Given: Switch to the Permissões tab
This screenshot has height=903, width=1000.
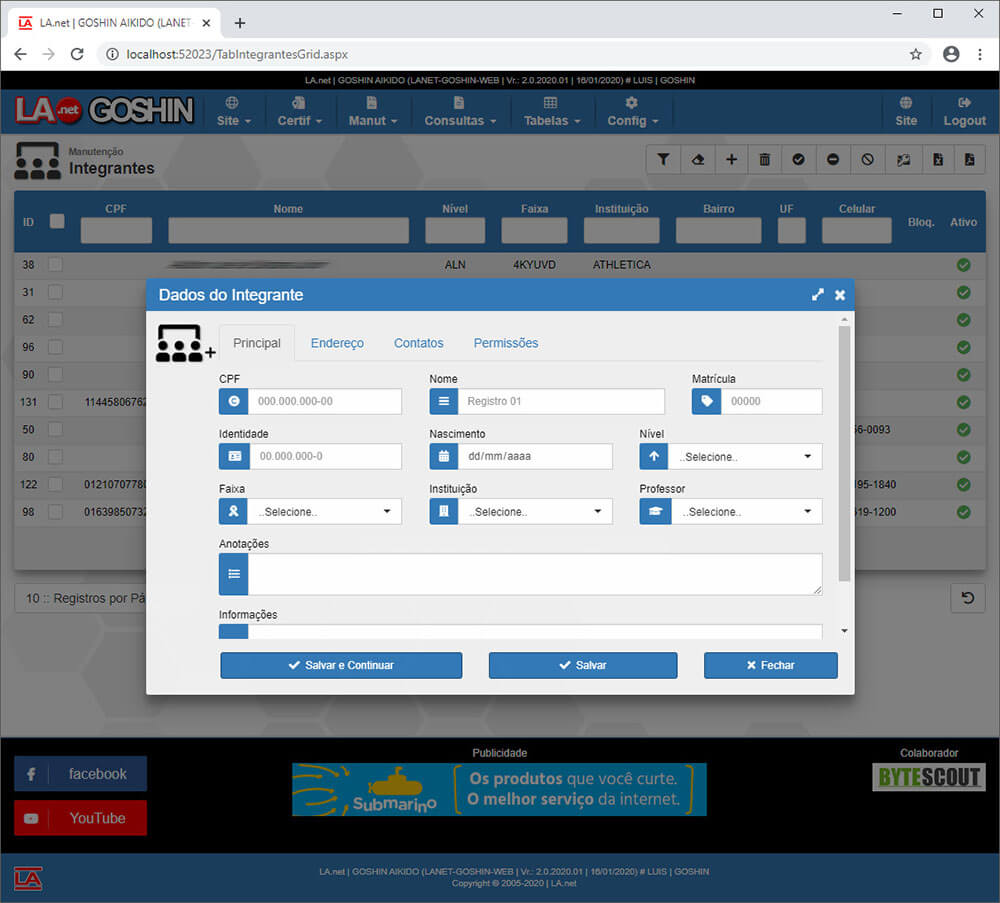Looking at the screenshot, I should coord(505,343).
